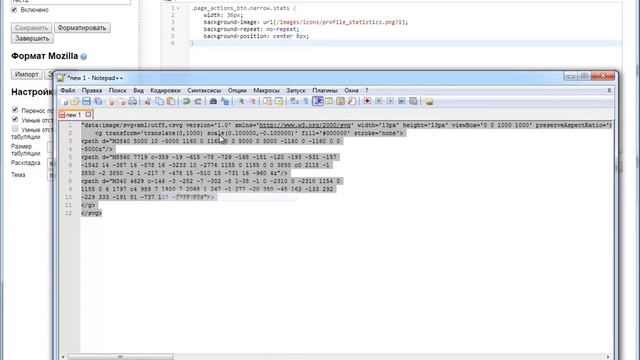Viewport: 640px width, 360px height.
Task: Click the Find binoculars icon in Notepad++ toolbar
Action: click(x=213, y=101)
